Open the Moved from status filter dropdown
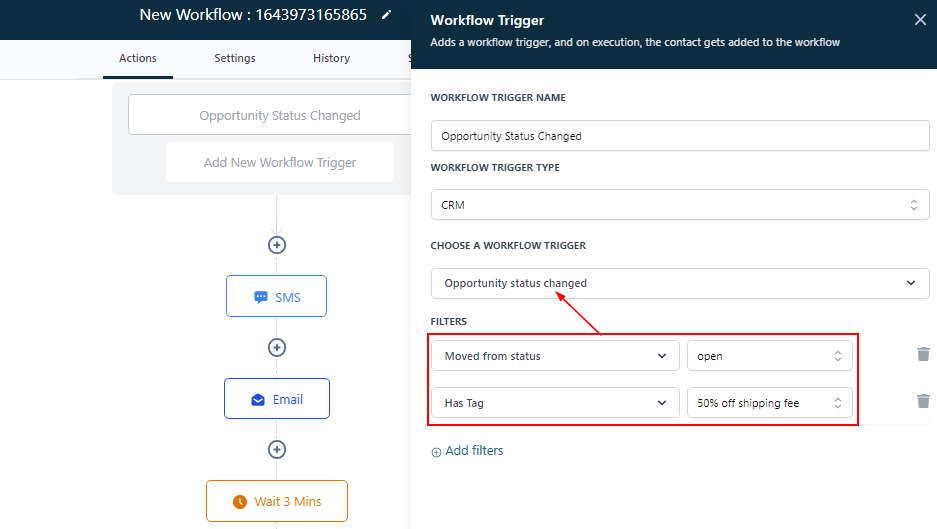Image resolution: width=937 pixels, height=529 pixels. coord(555,355)
